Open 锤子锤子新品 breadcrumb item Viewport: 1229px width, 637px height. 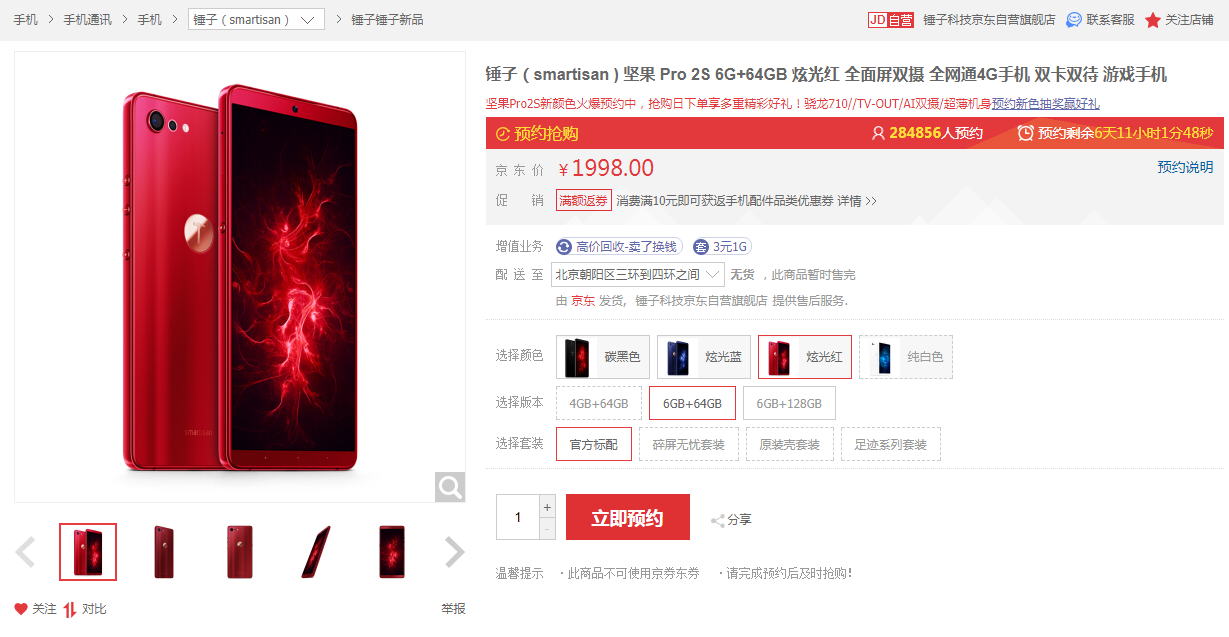coord(387,20)
